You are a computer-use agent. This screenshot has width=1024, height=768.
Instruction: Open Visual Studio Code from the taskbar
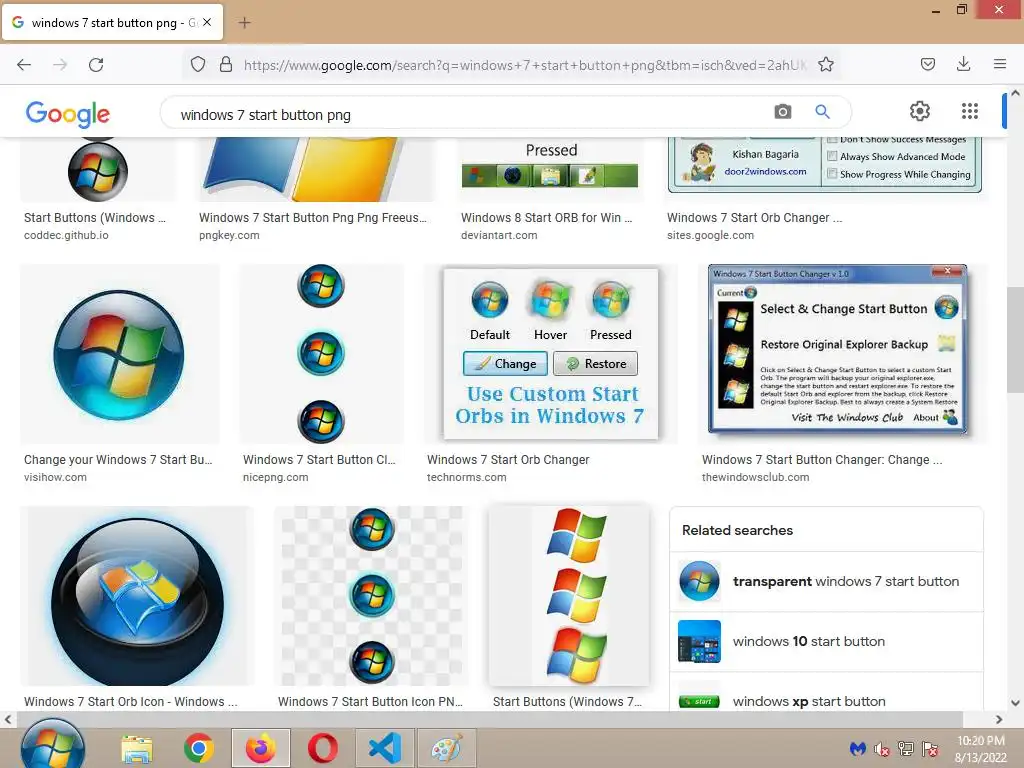pos(385,748)
